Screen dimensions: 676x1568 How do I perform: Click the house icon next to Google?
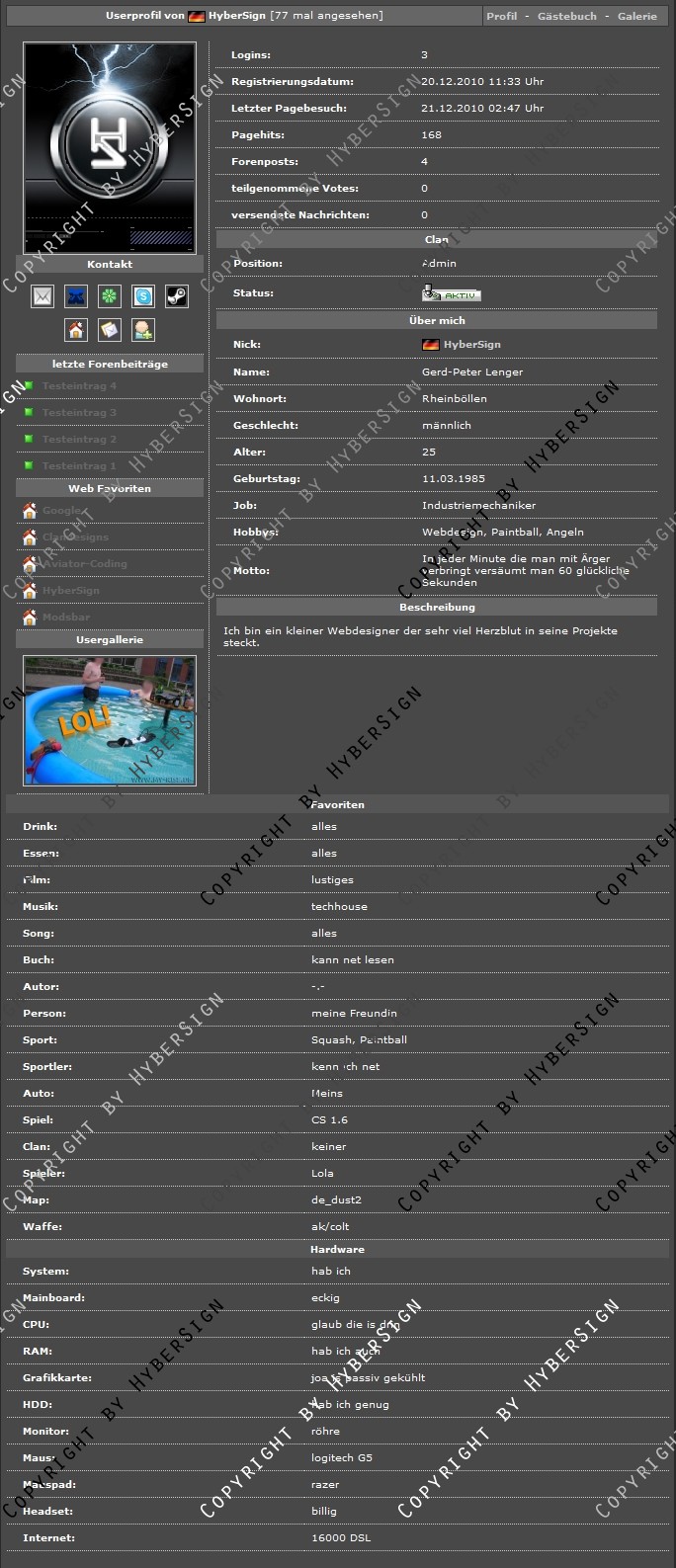[x=30, y=510]
